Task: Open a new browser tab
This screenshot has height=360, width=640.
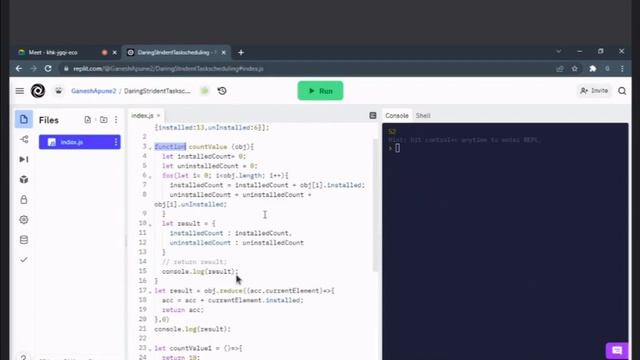Action: point(241,52)
